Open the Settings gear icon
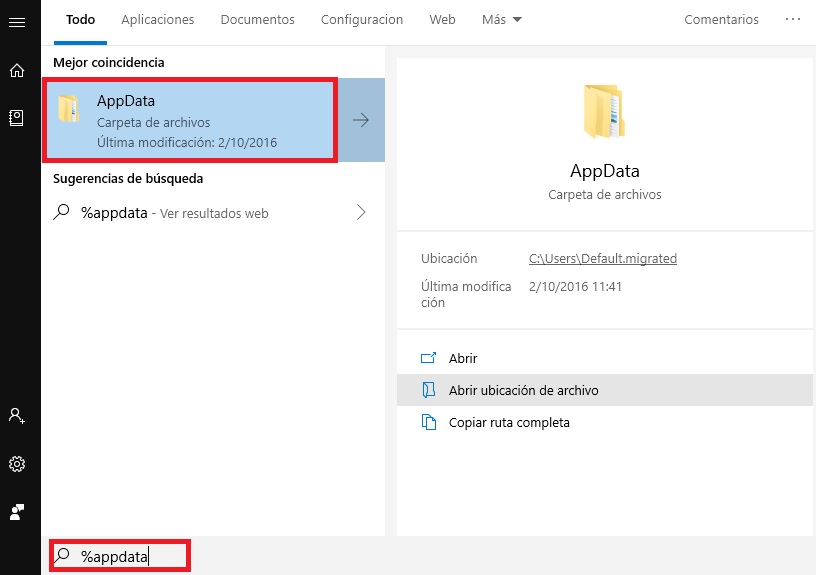The height and width of the screenshot is (575, 816). pos(16,464)
